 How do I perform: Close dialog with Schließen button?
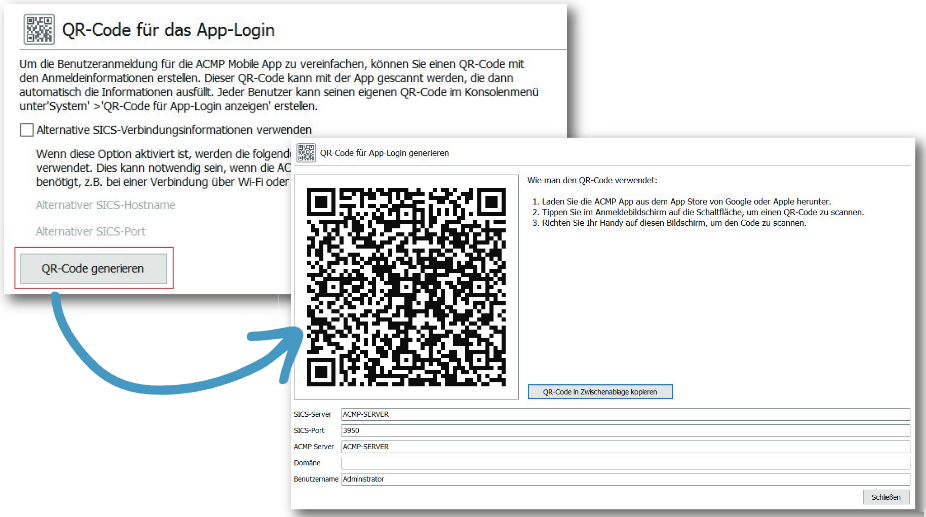pos(886,498)
